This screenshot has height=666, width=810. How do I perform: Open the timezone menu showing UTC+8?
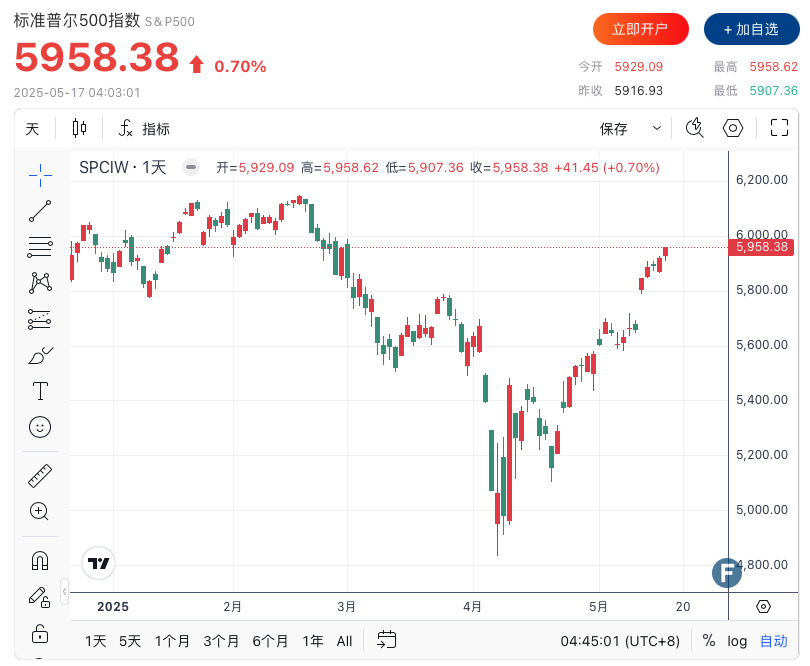point(619,641)
